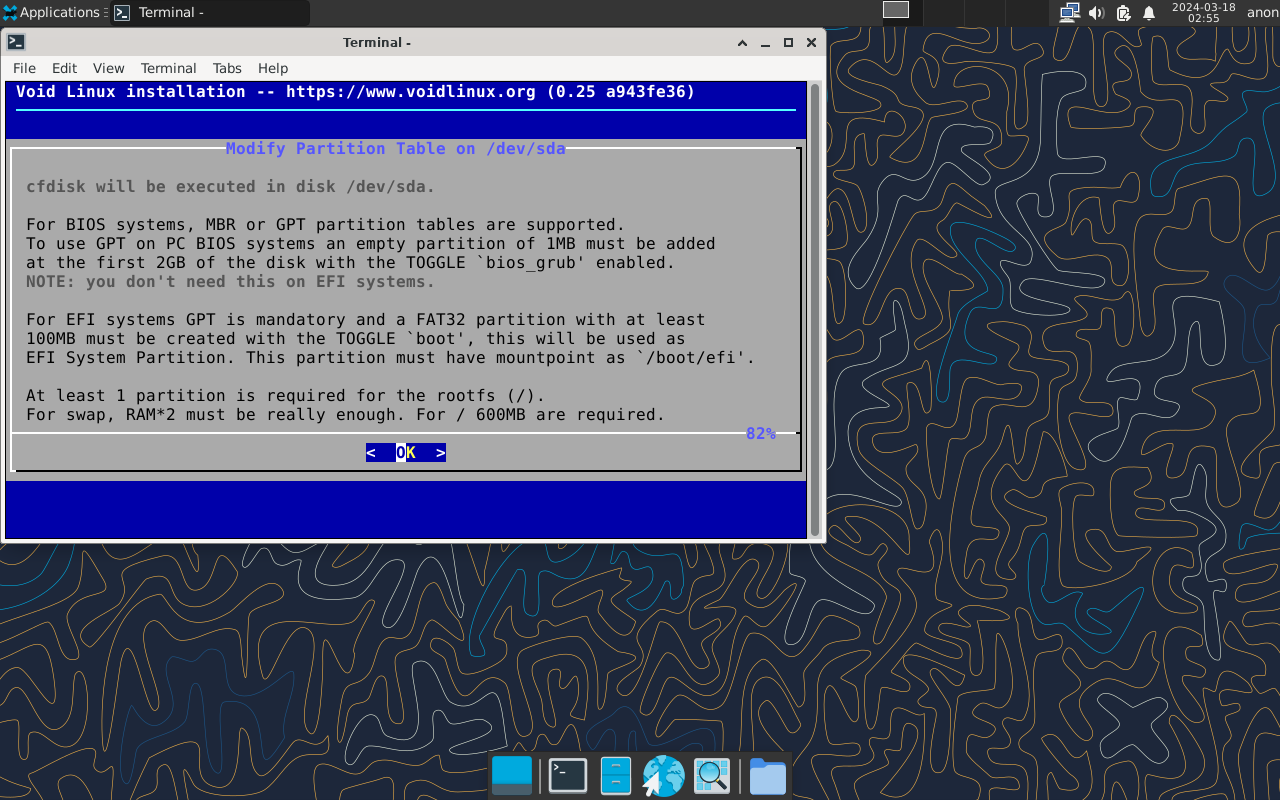Open the Tabs menu
Image resolution: width=1280 pixels, height=800 pixels.
click(x=227, y=68)
